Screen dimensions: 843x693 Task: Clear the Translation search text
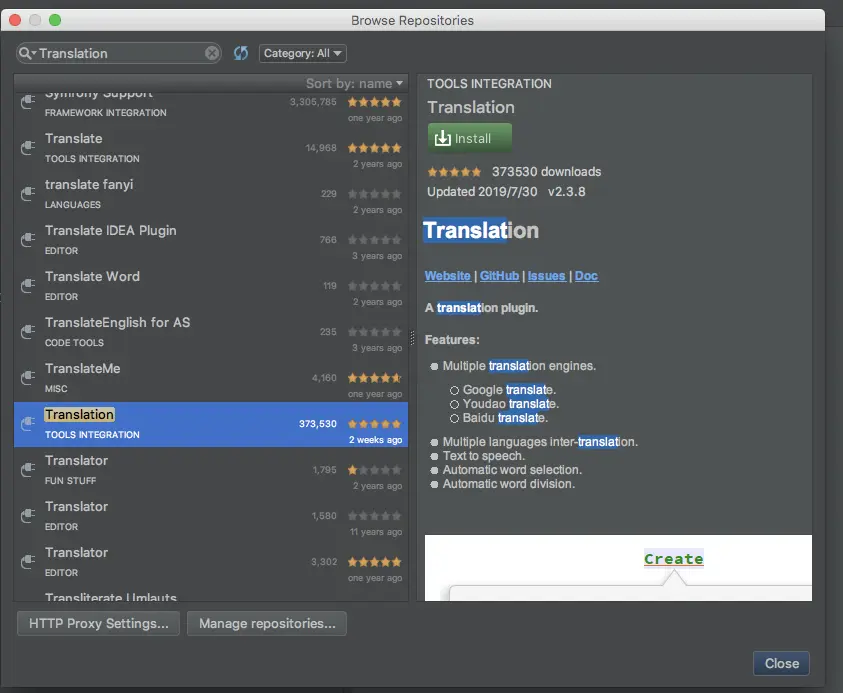pyautogui.click(x=212, y=53)
